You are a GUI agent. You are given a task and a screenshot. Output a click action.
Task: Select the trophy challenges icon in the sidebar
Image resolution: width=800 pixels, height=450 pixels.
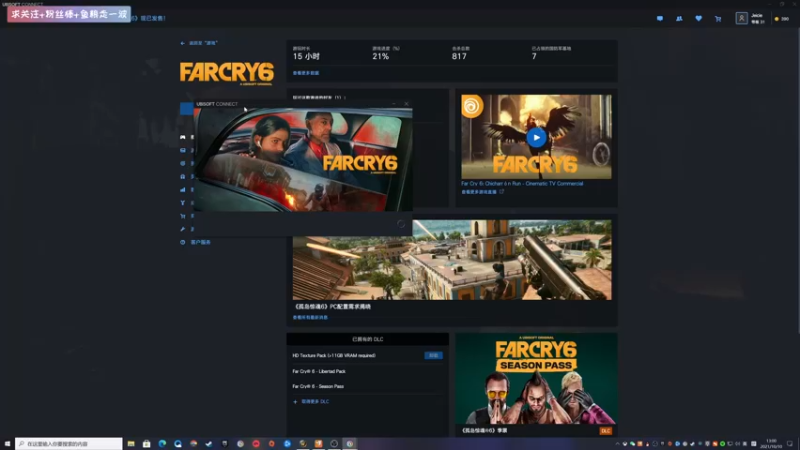183,203
